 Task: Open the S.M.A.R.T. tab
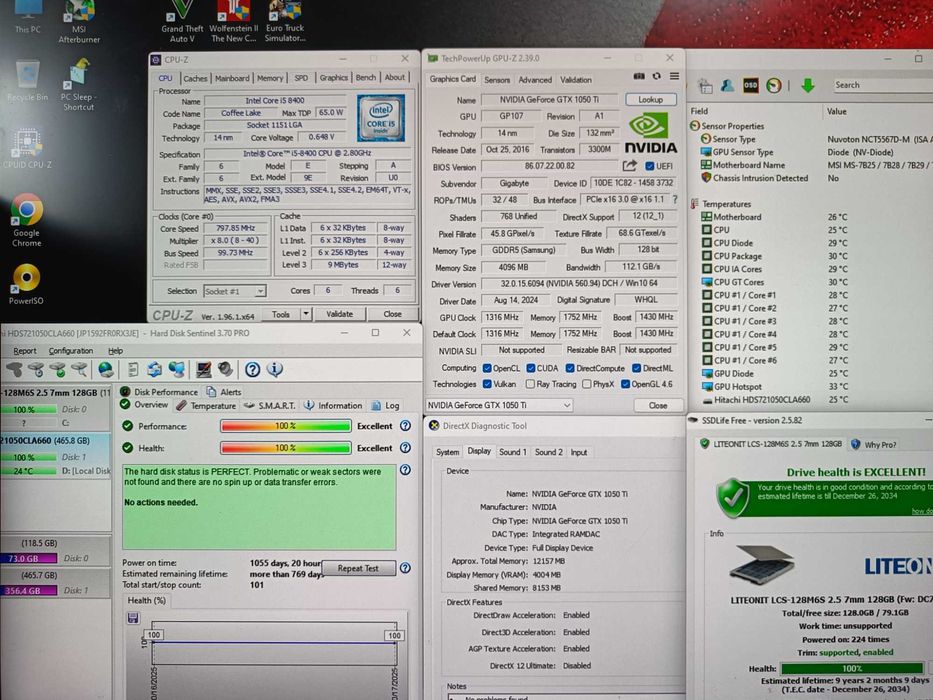click(274, 406)
